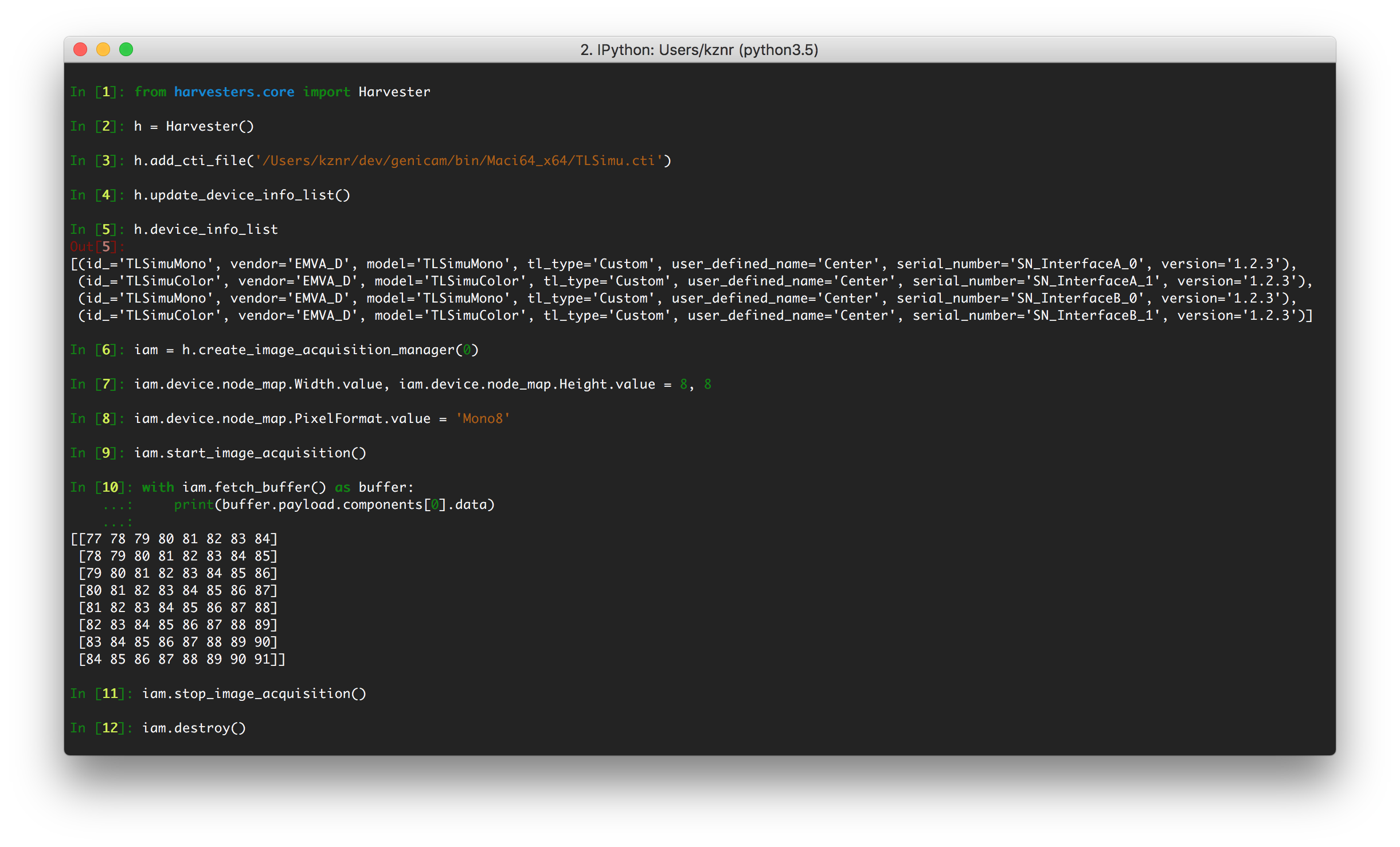The height and width of the screenshot is (847, 1400).
Task: Click the word 'Harvester' after import on line 1
Action: click(394, 92)
